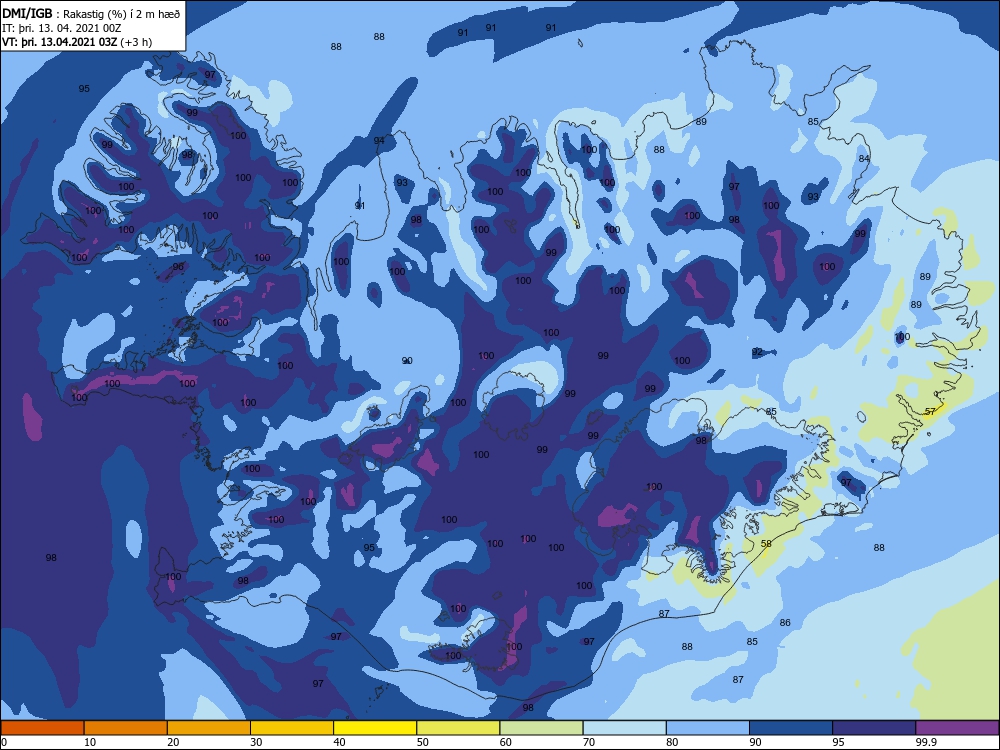Click the 'VT: þri. 13.04.2021 03Z (+3 h)' line
1000x750 pixels.
pos(77,42)
